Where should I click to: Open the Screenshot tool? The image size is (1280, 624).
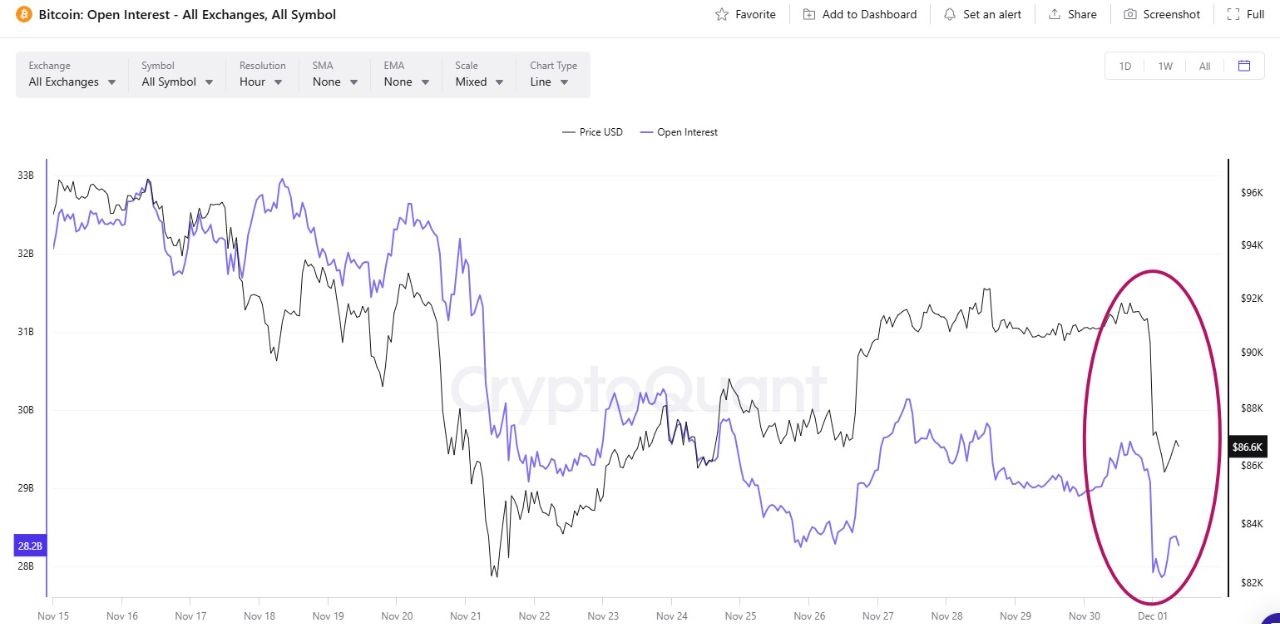(1161, 14)
